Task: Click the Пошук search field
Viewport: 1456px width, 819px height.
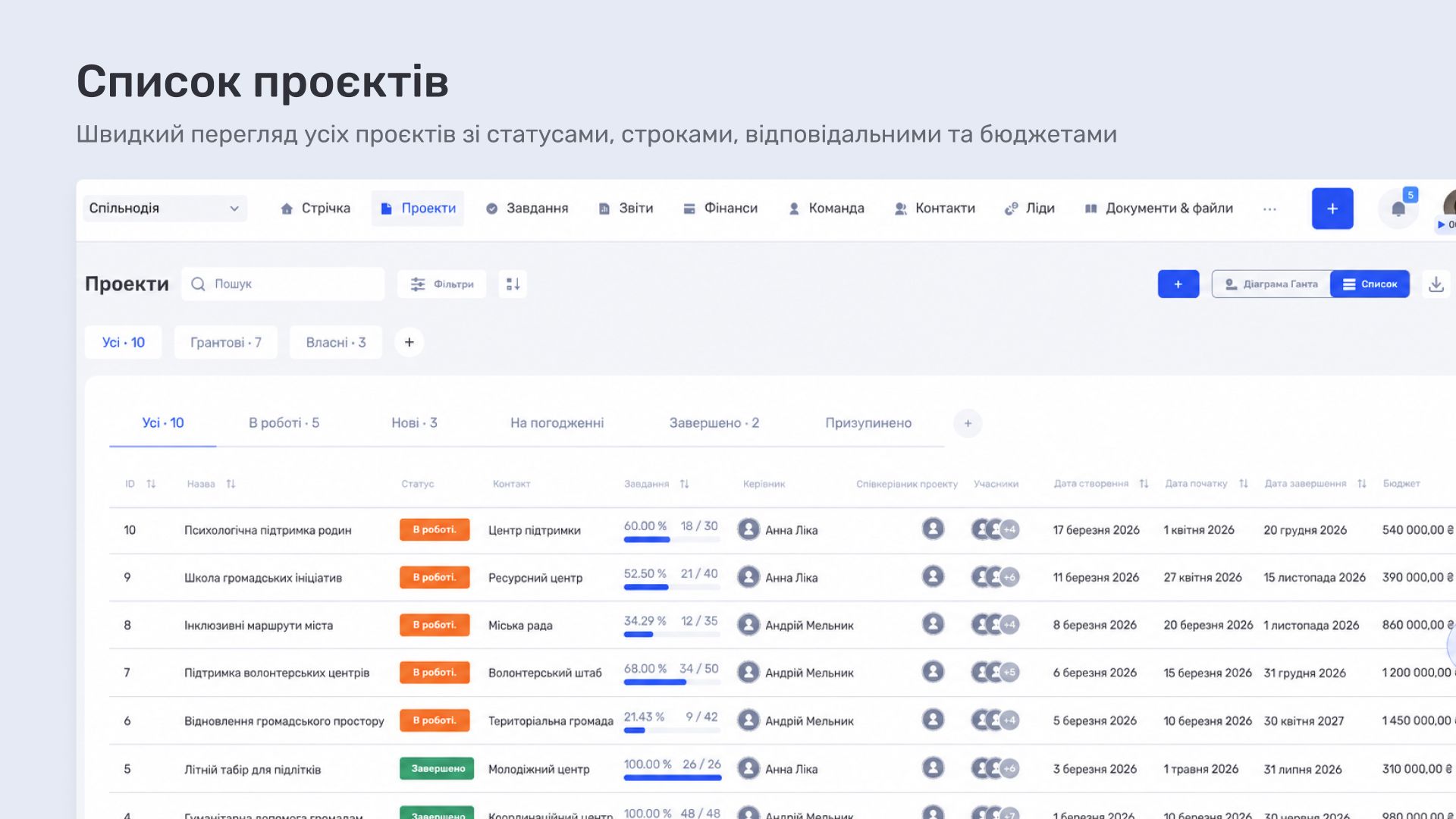Action: 283,284
